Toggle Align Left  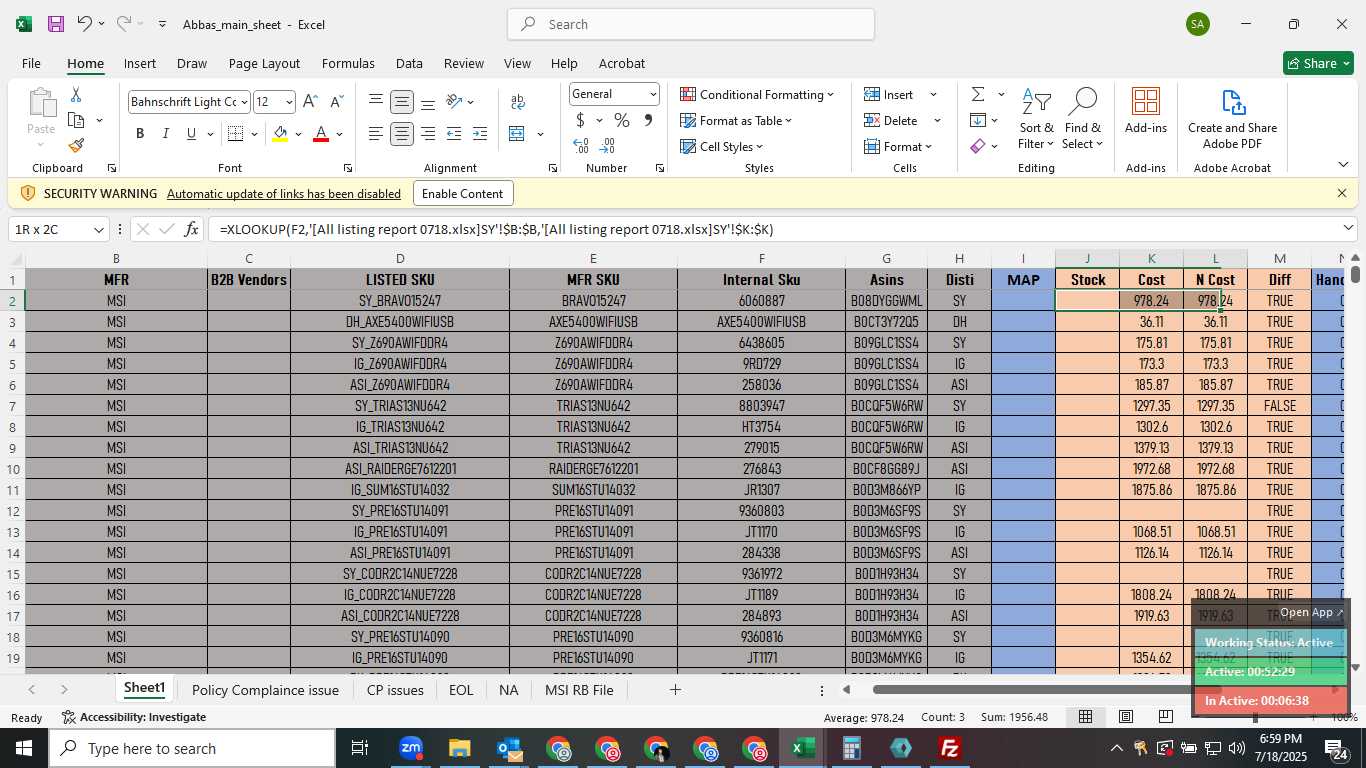376,134
